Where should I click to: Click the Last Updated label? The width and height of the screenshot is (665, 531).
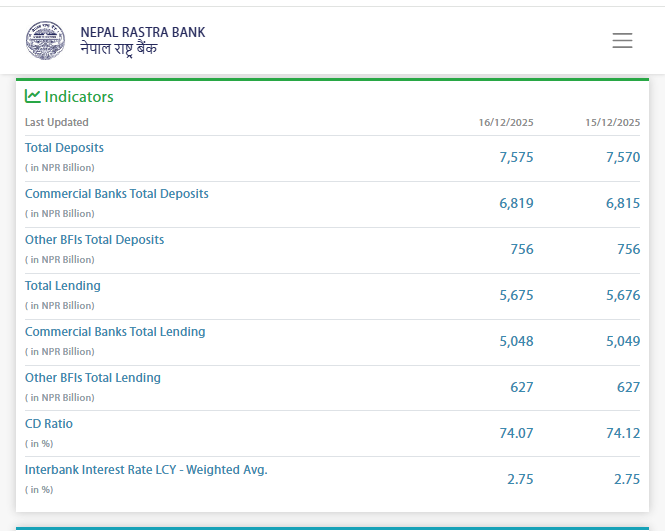[x=57, y=123]
